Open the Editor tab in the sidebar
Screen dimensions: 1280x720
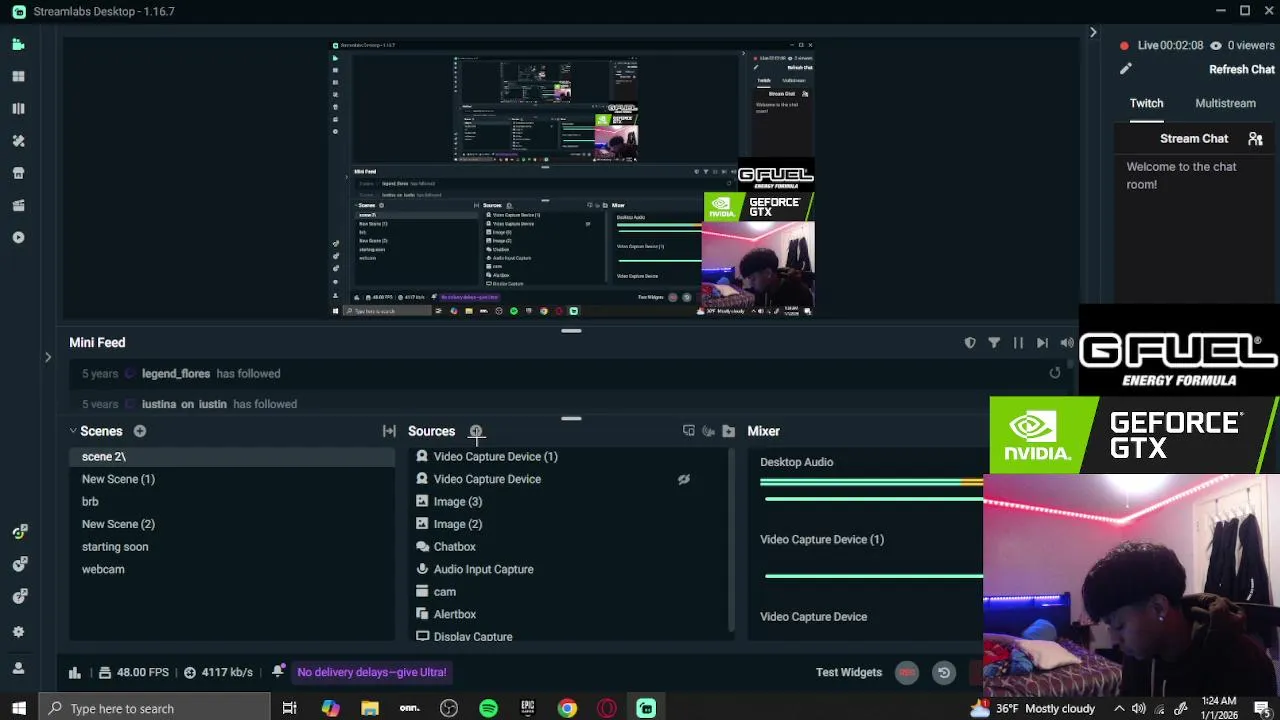pyautogui.click(x=18, y=45)
